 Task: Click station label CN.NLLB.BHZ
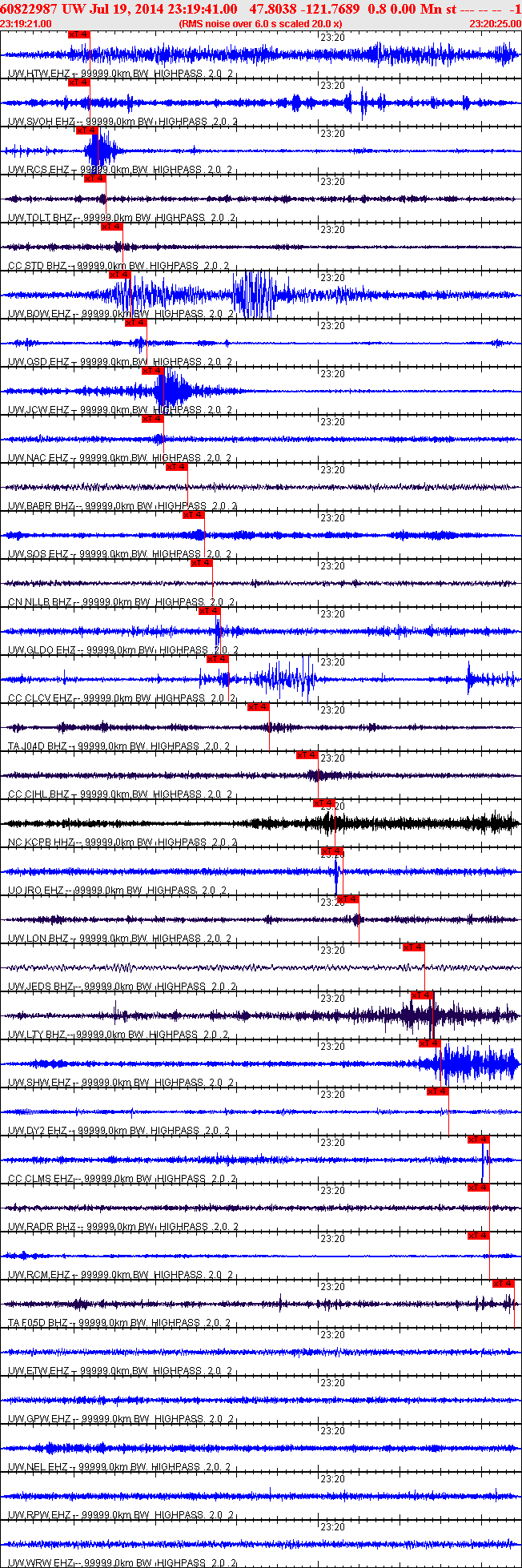pyautogui.click(x=40, y=602)
